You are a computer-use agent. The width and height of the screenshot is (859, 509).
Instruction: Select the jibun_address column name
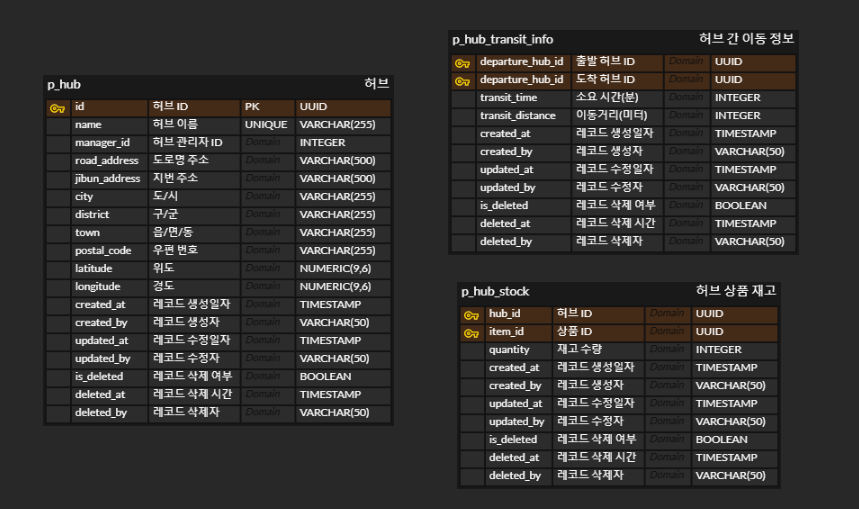pyautogui.click(x=110, y=179)
